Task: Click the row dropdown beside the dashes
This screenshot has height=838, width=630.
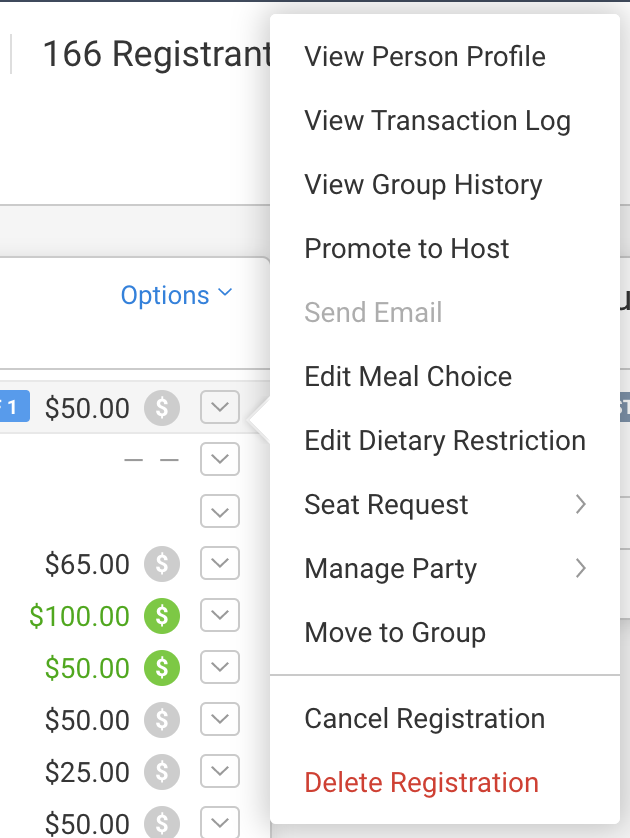Action: [x=220, y=460]
